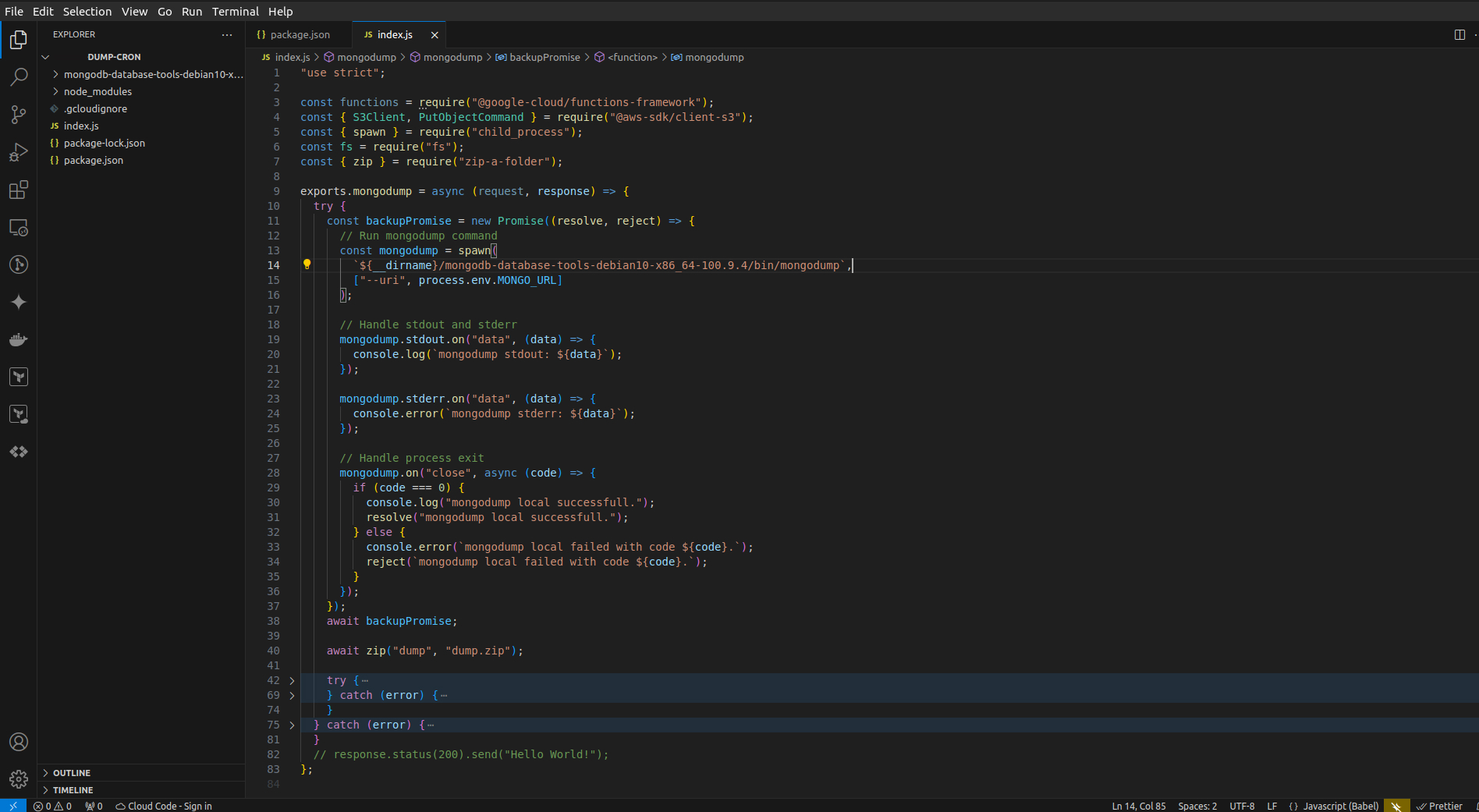The image size is (1479, 812).
Task: Click Cloud Code - Sign in
Action: pyautogui.click(x=164, y=806)
